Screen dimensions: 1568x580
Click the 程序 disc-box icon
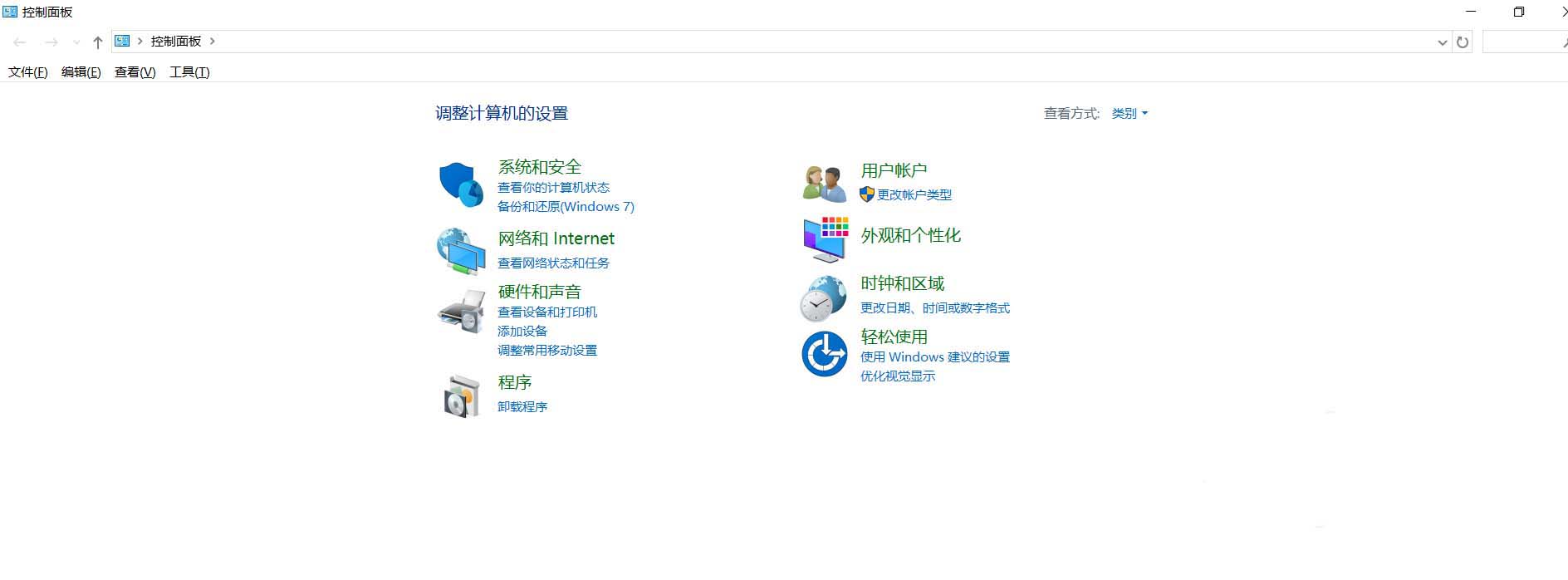461,396
